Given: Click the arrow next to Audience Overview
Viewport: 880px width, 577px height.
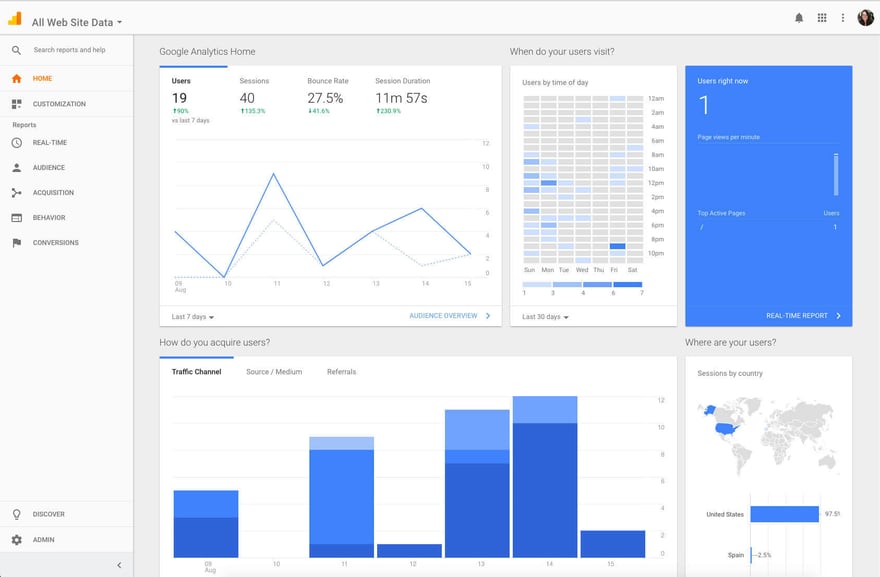Looking at the screenshot, I should pyautogui.click(x=488, y=315).
